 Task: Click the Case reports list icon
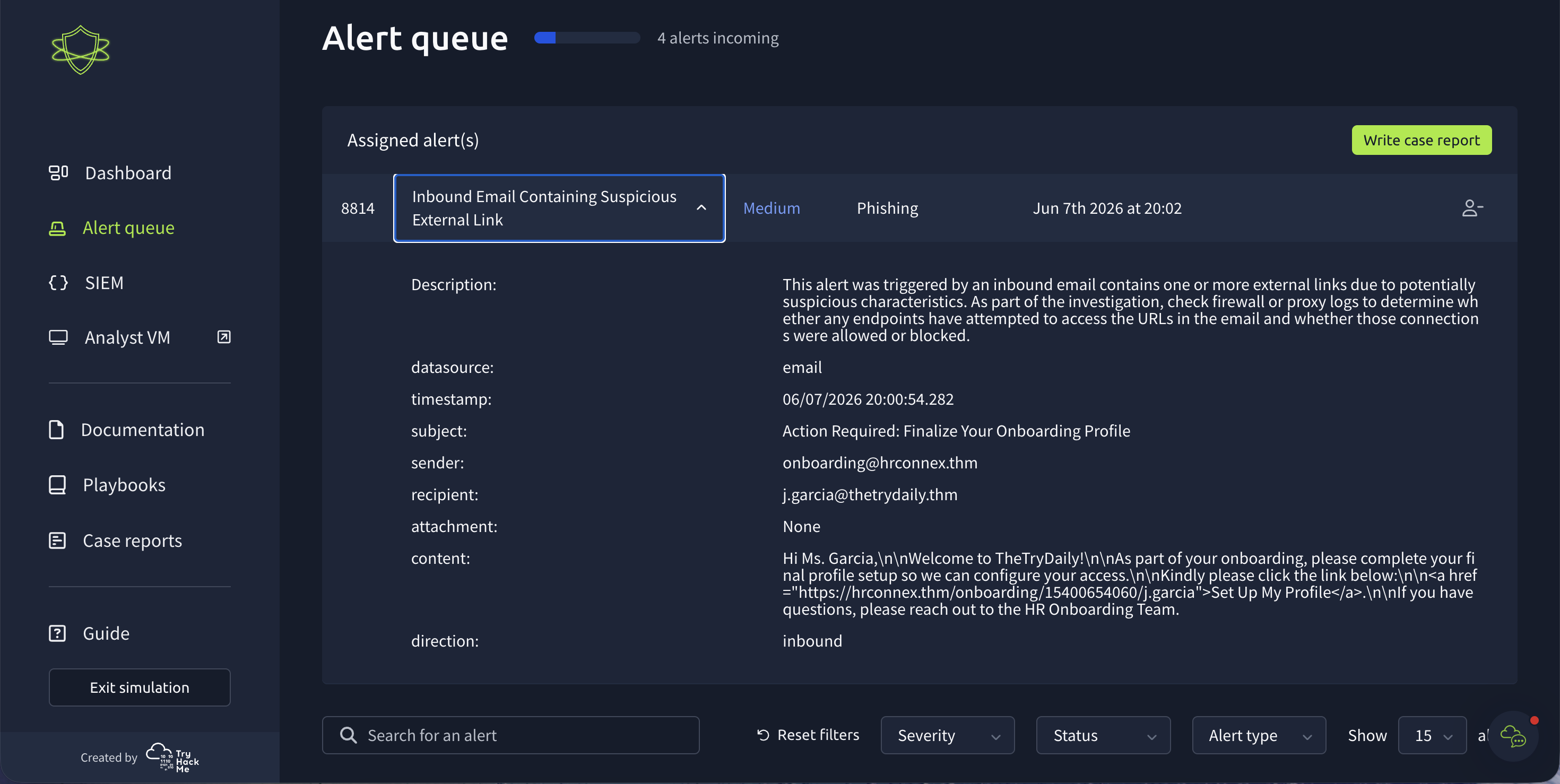pos(57,541)
